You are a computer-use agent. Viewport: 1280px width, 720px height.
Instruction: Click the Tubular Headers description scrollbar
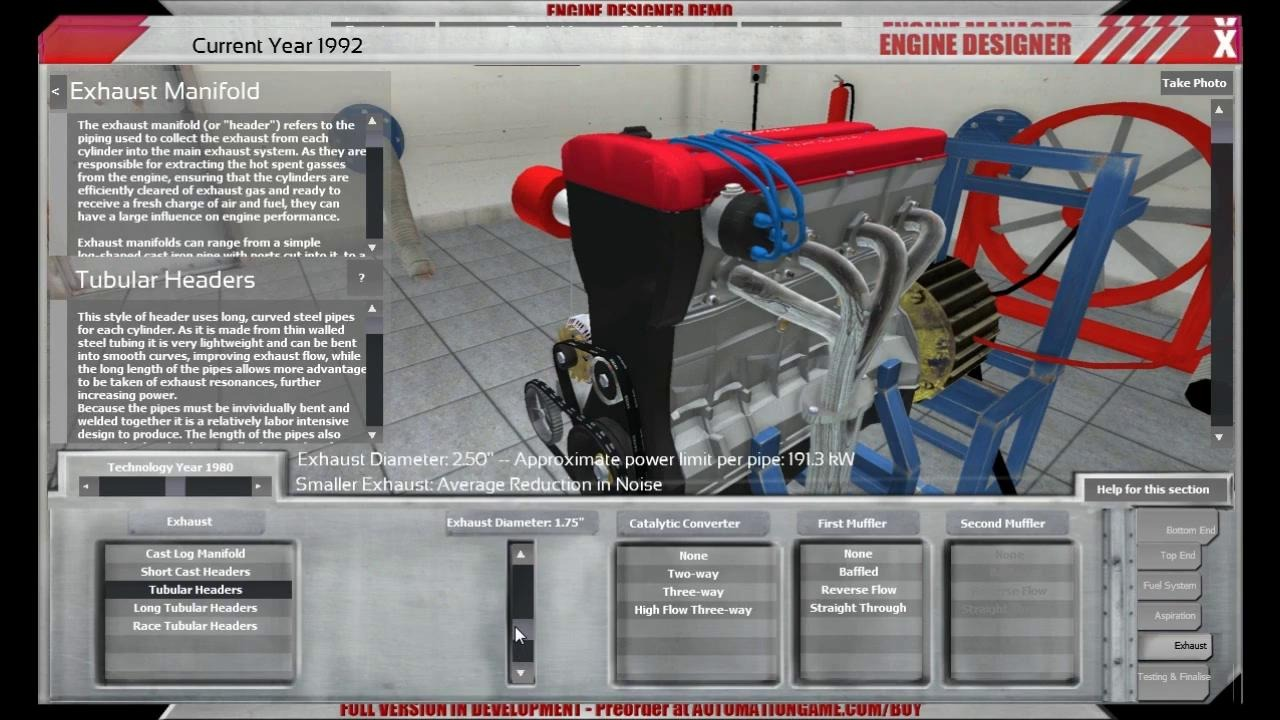click(x=373, y=372)
